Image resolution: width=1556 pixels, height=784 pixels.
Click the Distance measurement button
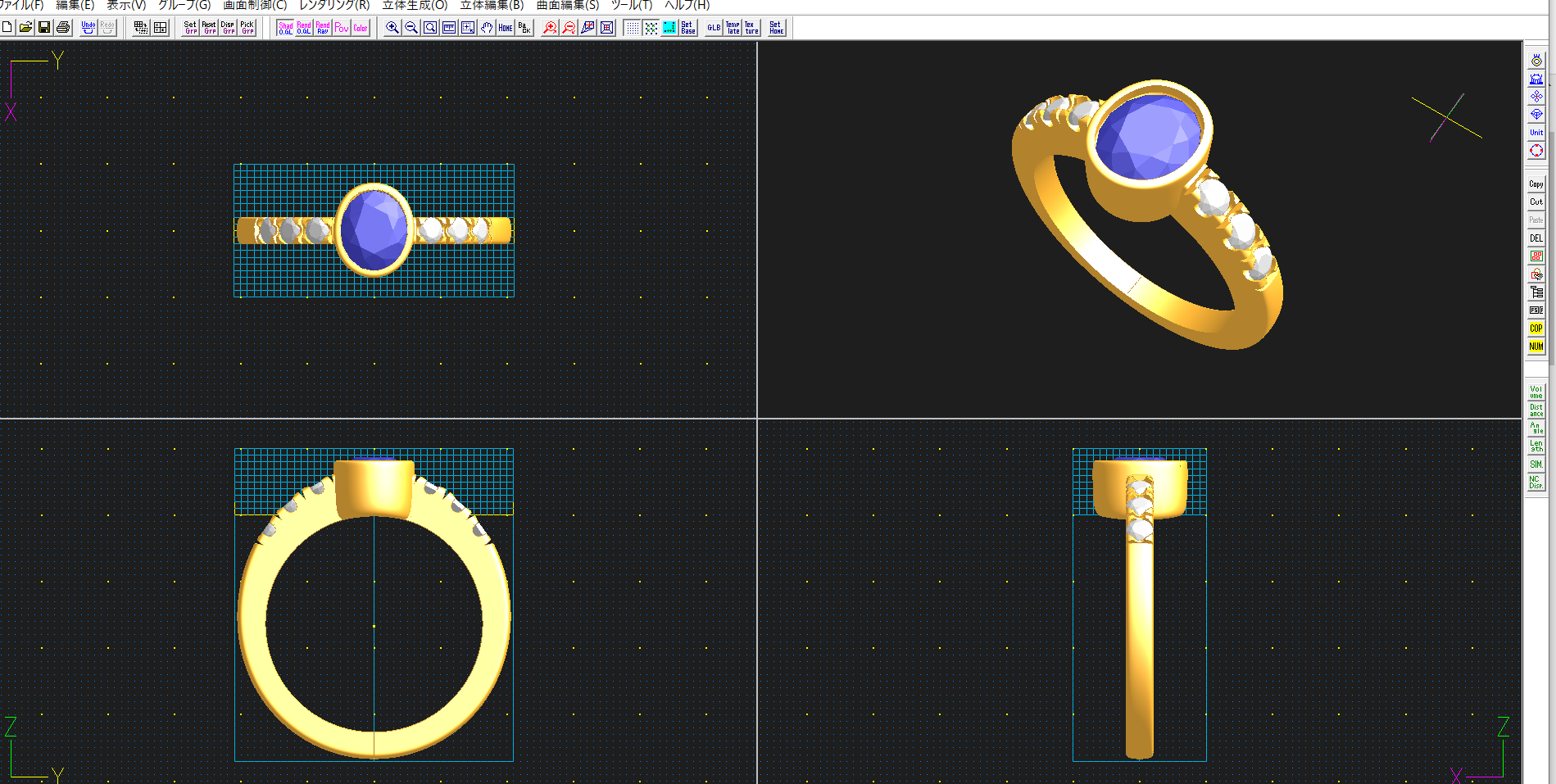pyautogui.click(x=1536, y=410)
